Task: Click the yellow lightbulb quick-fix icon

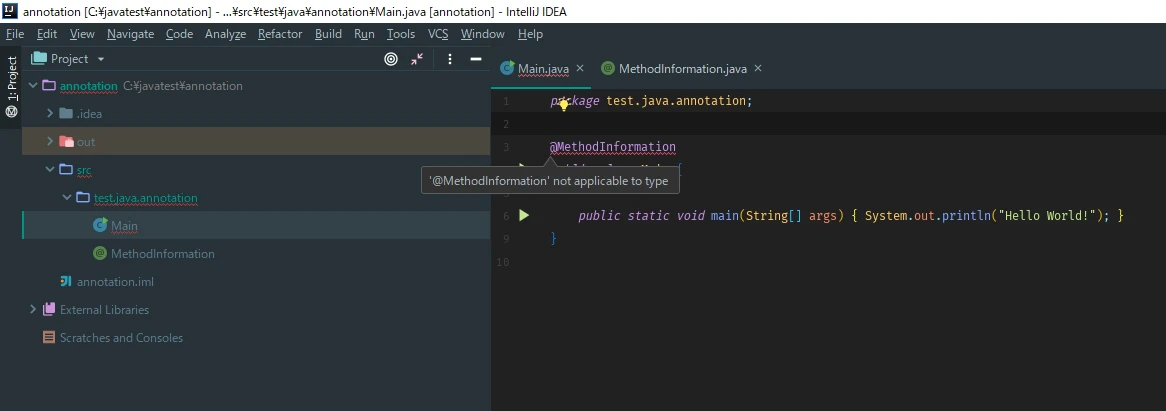Action: tap(564, 106)
